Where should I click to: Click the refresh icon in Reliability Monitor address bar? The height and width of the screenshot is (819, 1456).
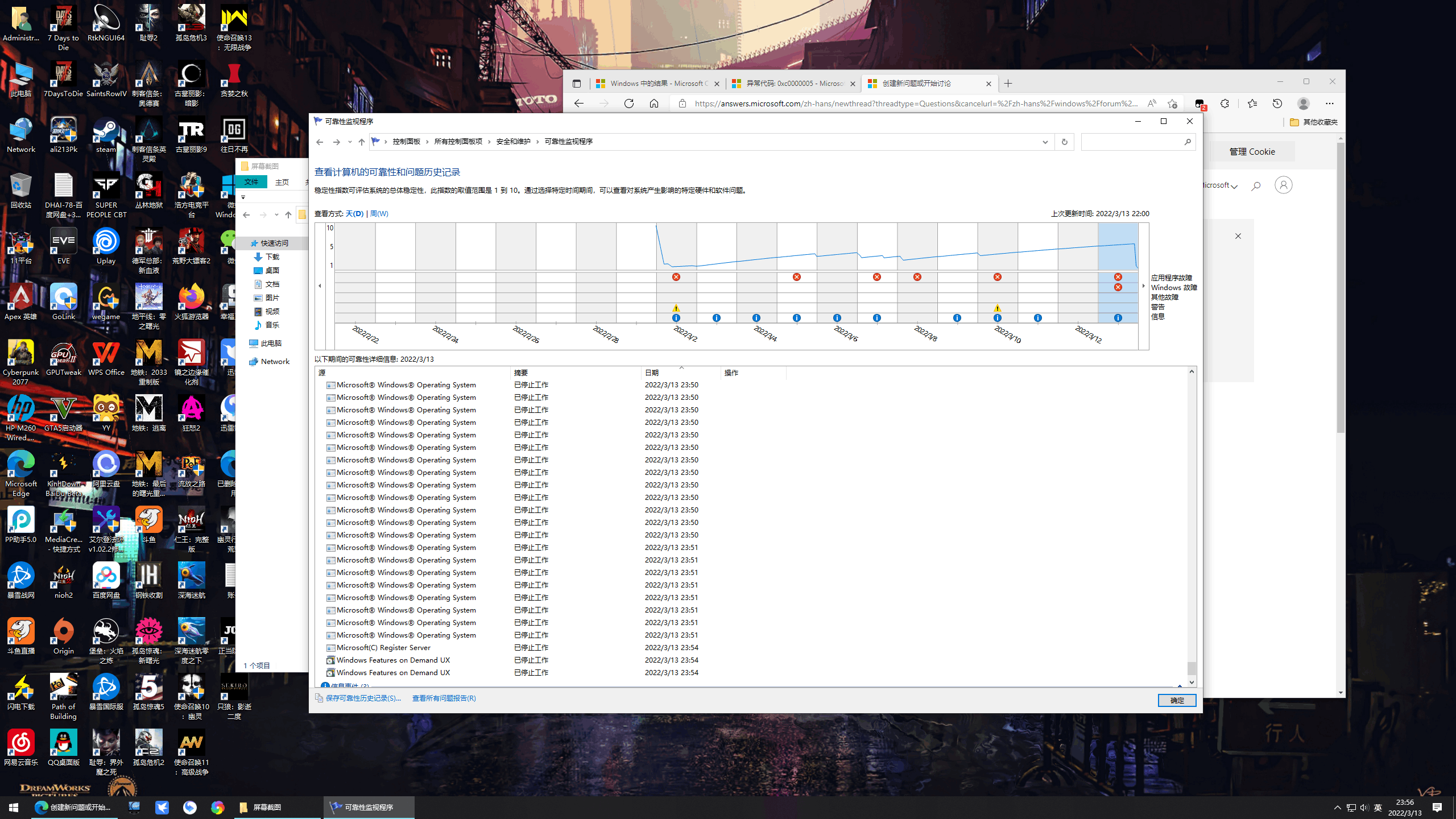click(1064, 142)
